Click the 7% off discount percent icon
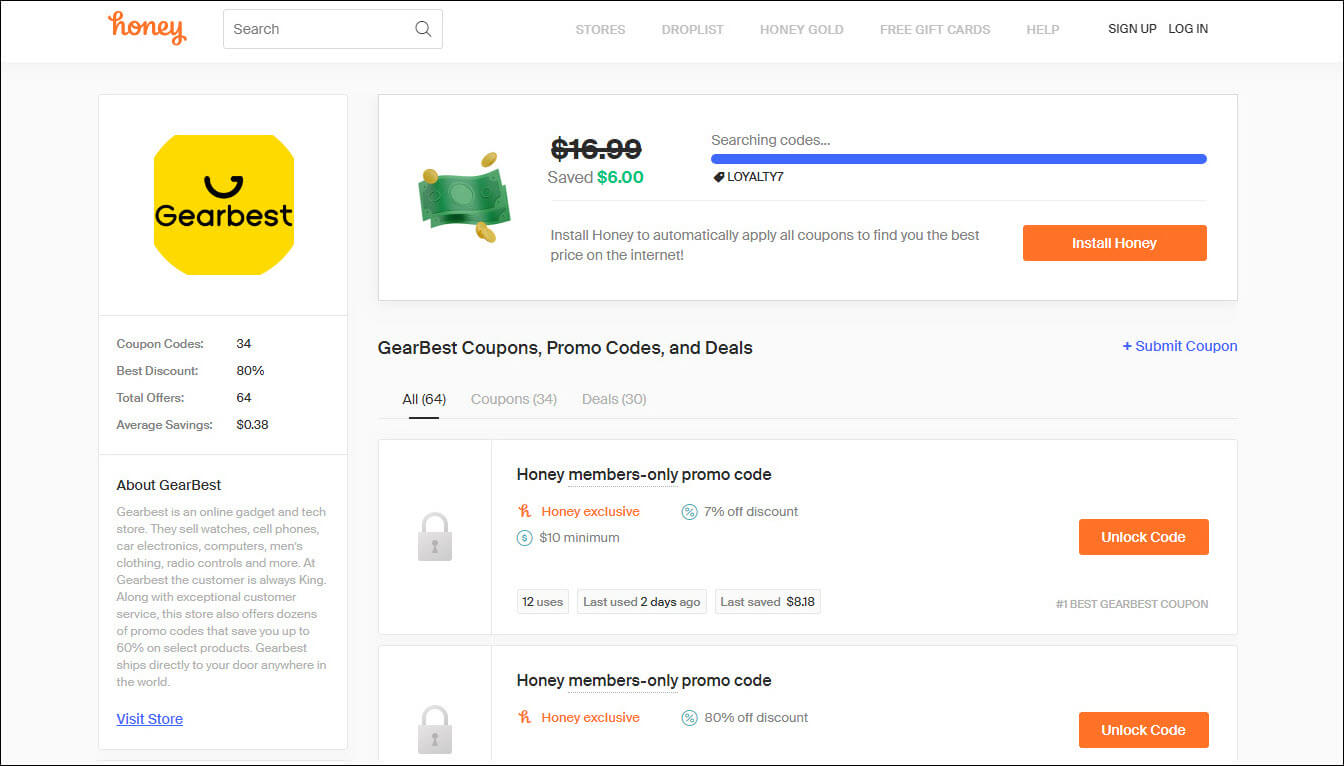The width and height of the screenshot is (1344, 766). click(x=689, y=512)
